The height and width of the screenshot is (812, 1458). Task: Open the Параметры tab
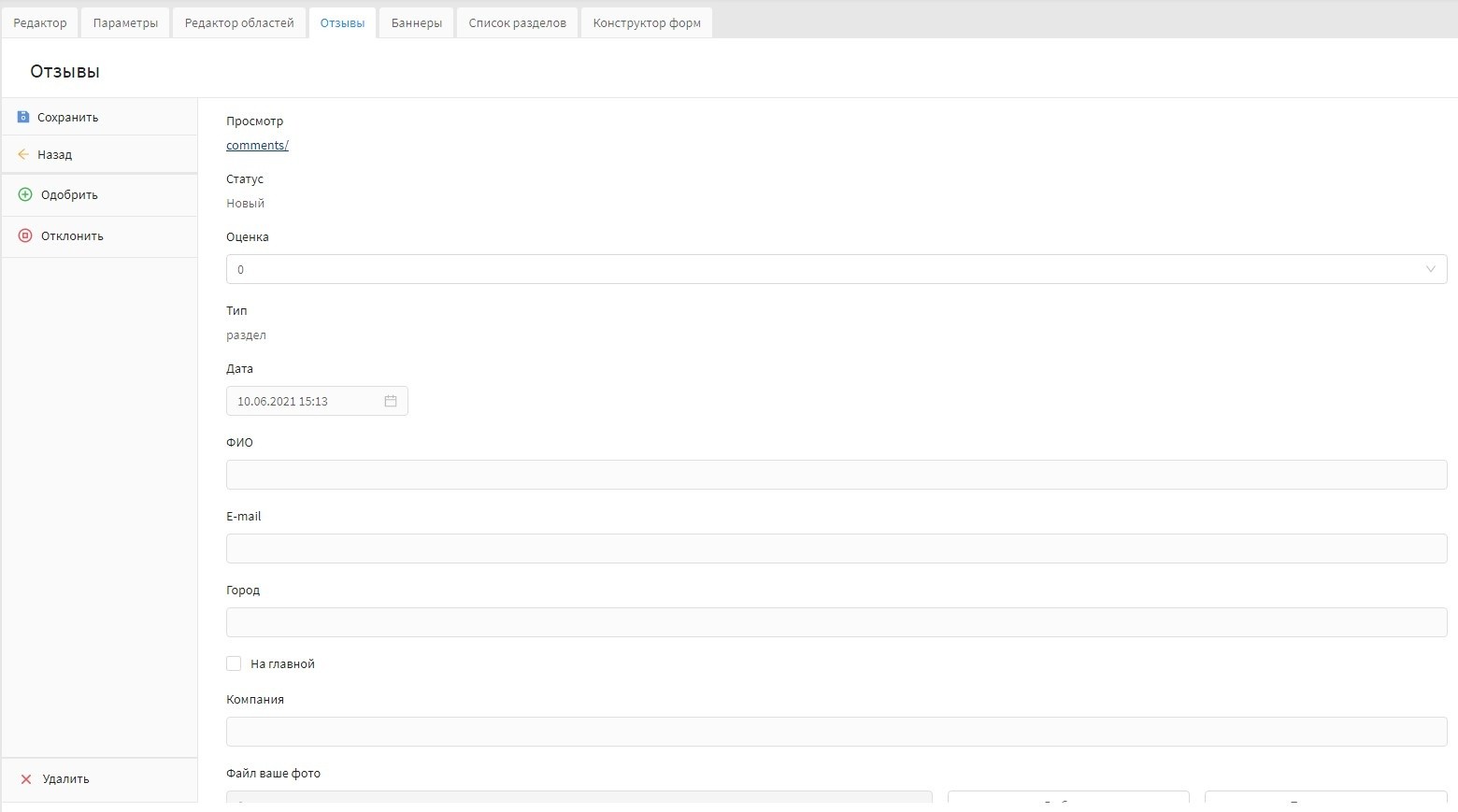click(x=125, y=22)
